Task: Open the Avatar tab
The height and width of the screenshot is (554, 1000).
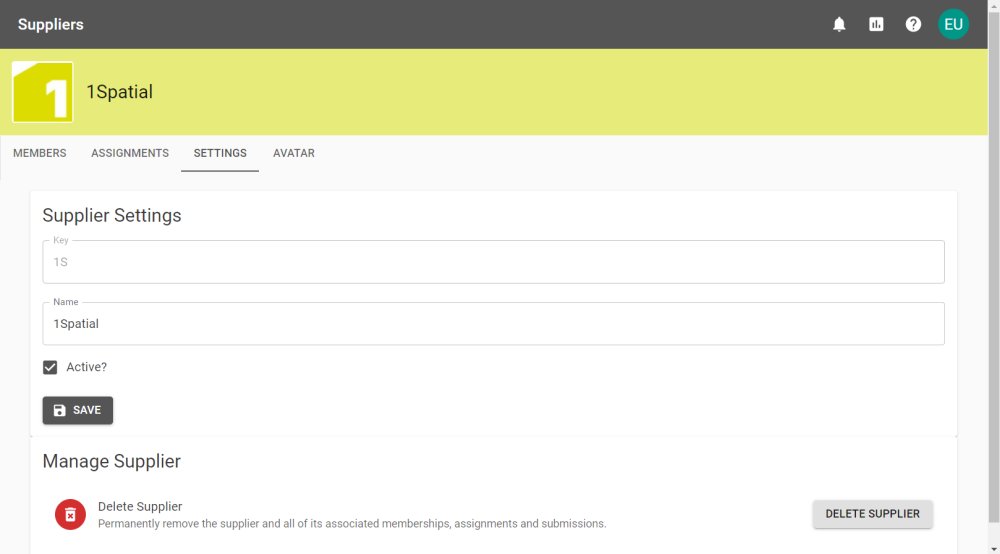Action: [294, 153]
